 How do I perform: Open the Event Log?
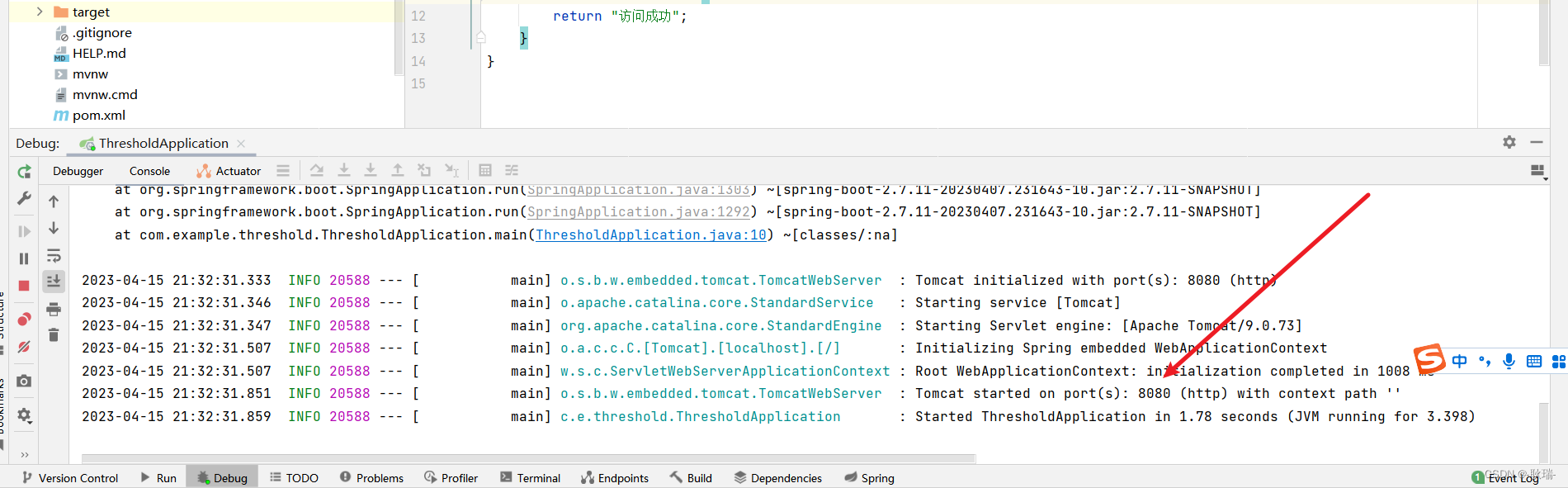1505,477
